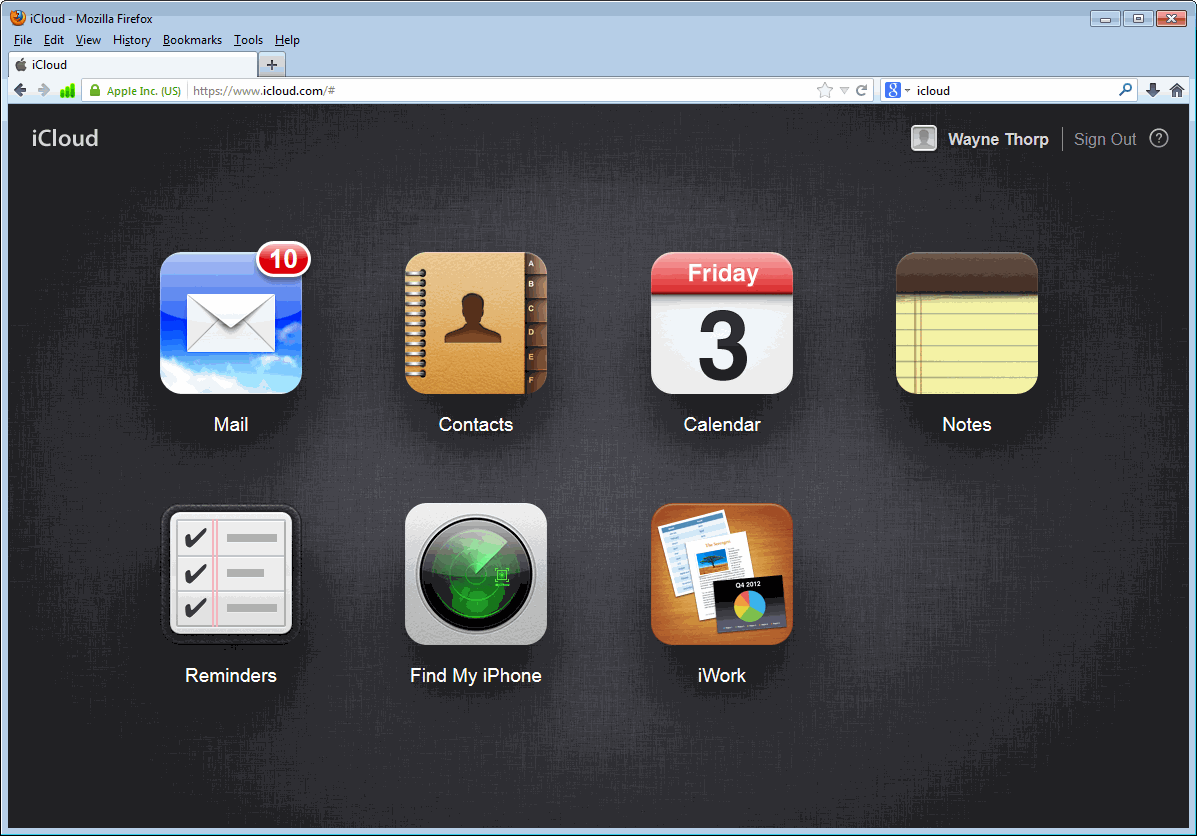Click the green padlock site identity icon
This screenshot has width=1197, height=836.
[95, 90]
